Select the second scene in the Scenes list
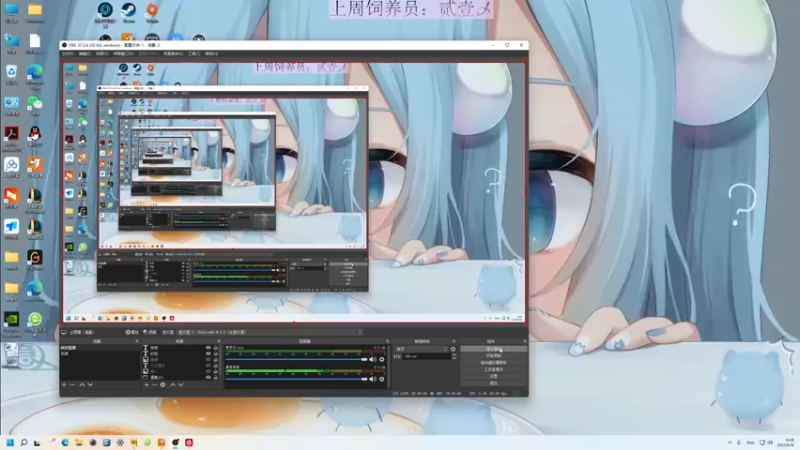This screenshot has height=450, width=800. tap(99, 354)
